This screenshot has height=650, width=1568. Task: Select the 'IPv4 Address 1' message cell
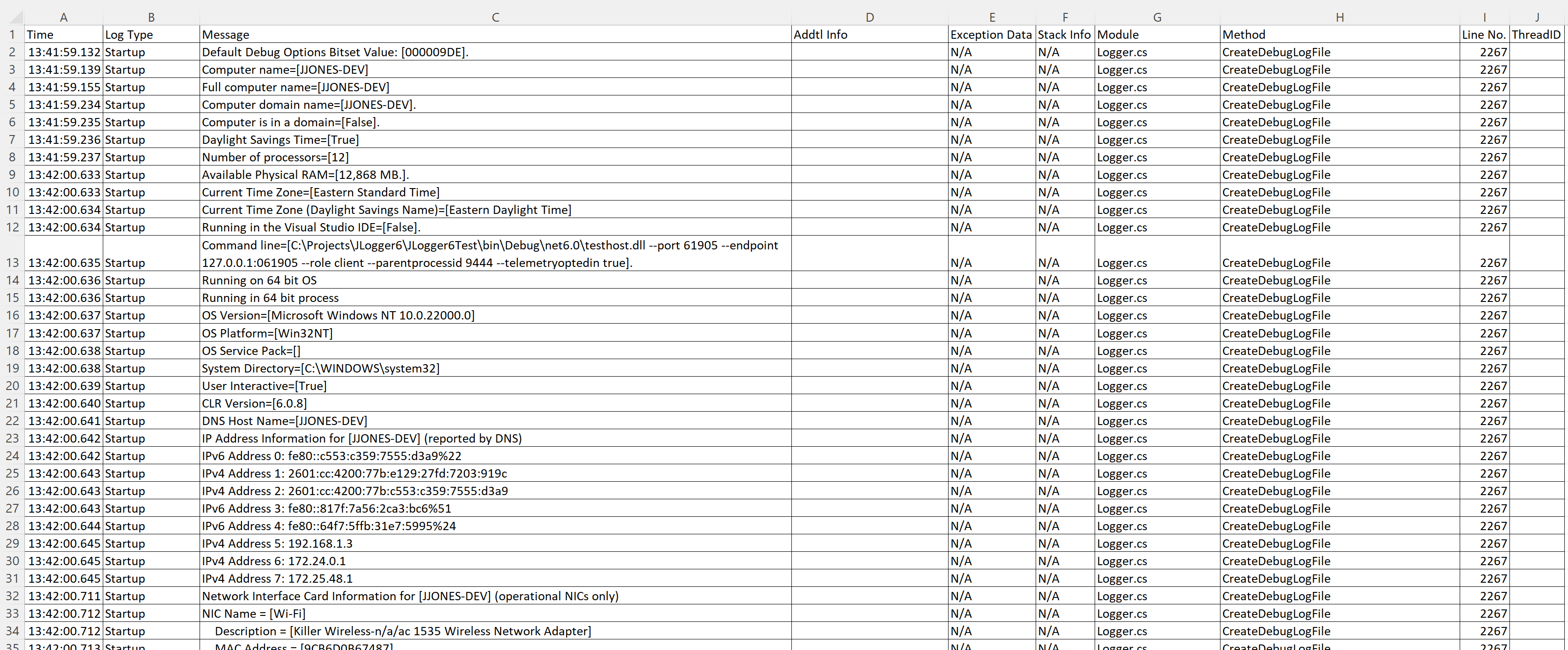495,473
